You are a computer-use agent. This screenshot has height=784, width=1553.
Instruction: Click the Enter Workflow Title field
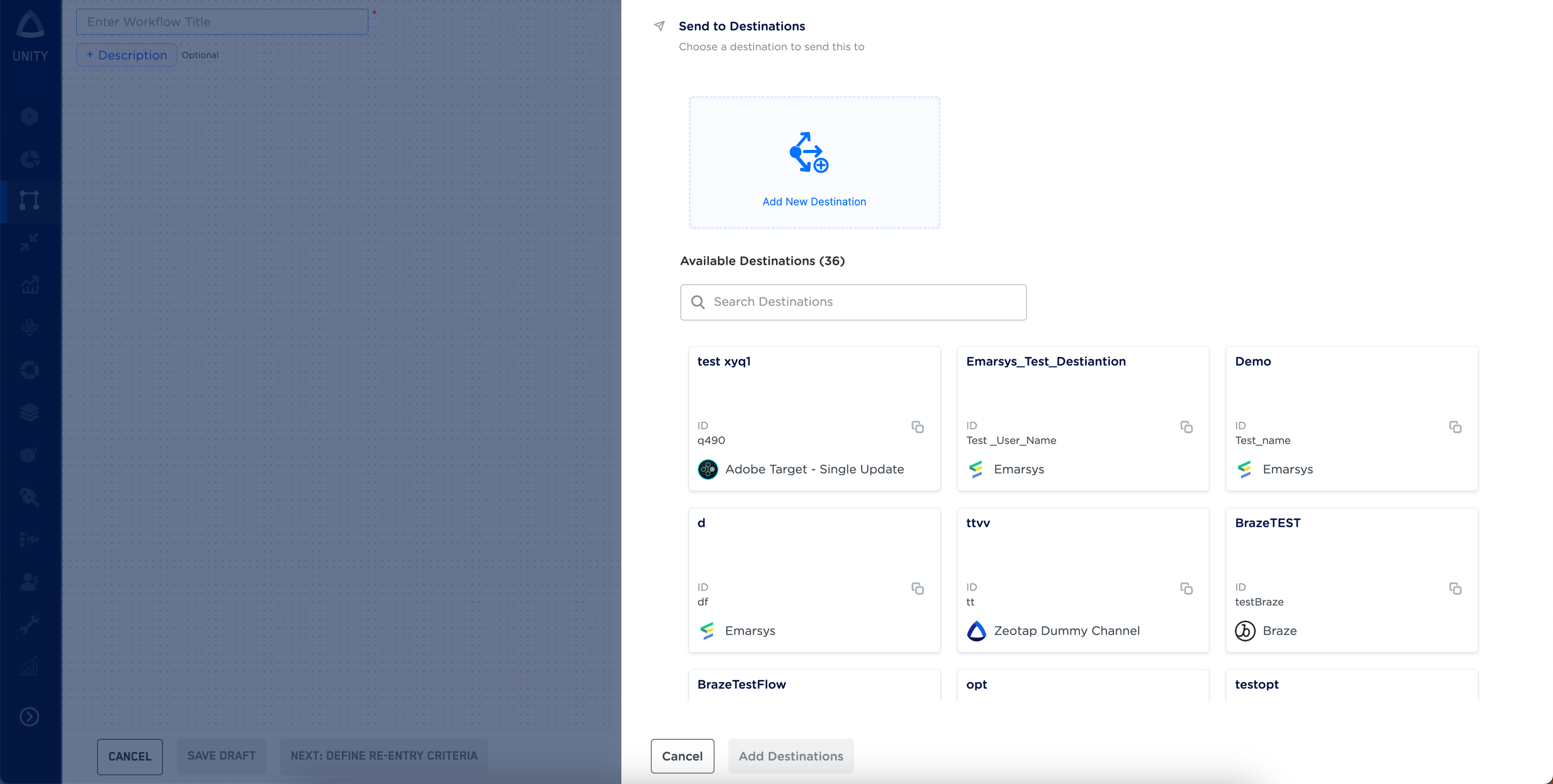tap(222, 22)
